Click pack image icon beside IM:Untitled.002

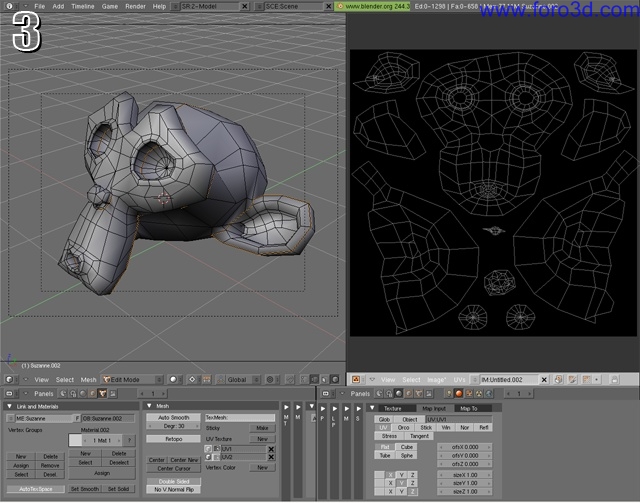point(558,379)
